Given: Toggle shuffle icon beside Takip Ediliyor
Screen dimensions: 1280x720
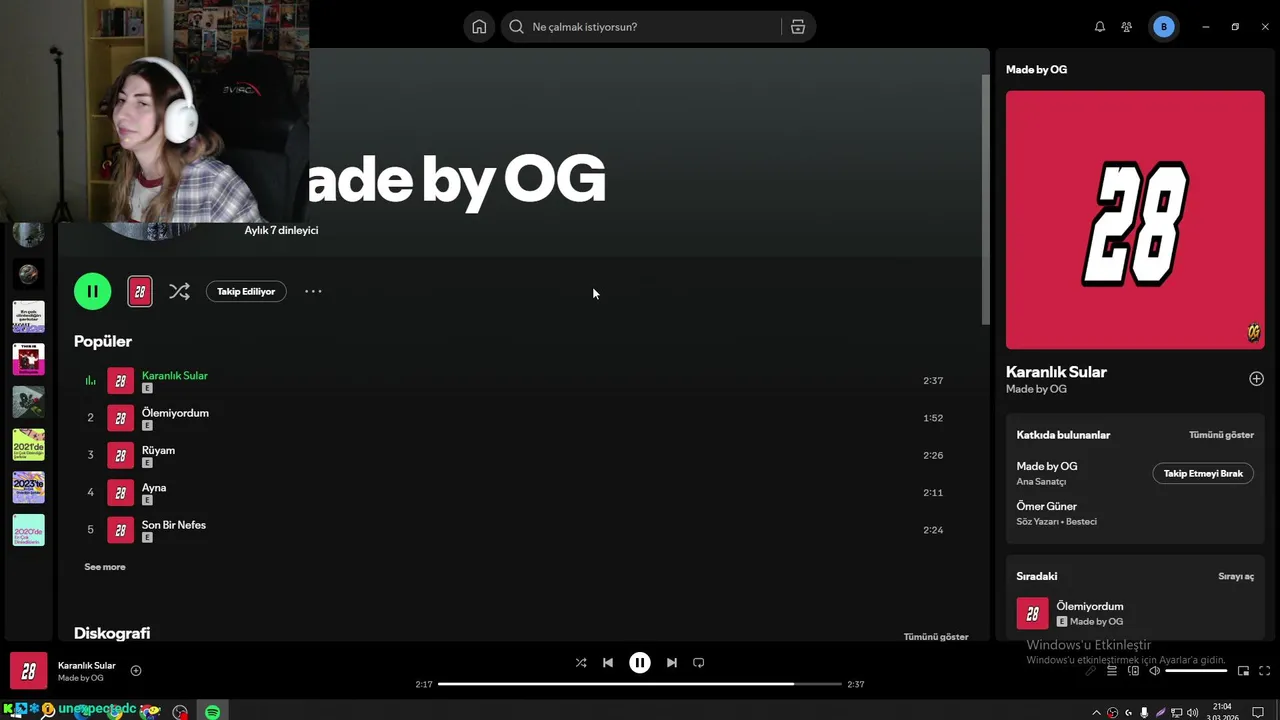Looking at the screenshot, I should click(x=179, y=291).
